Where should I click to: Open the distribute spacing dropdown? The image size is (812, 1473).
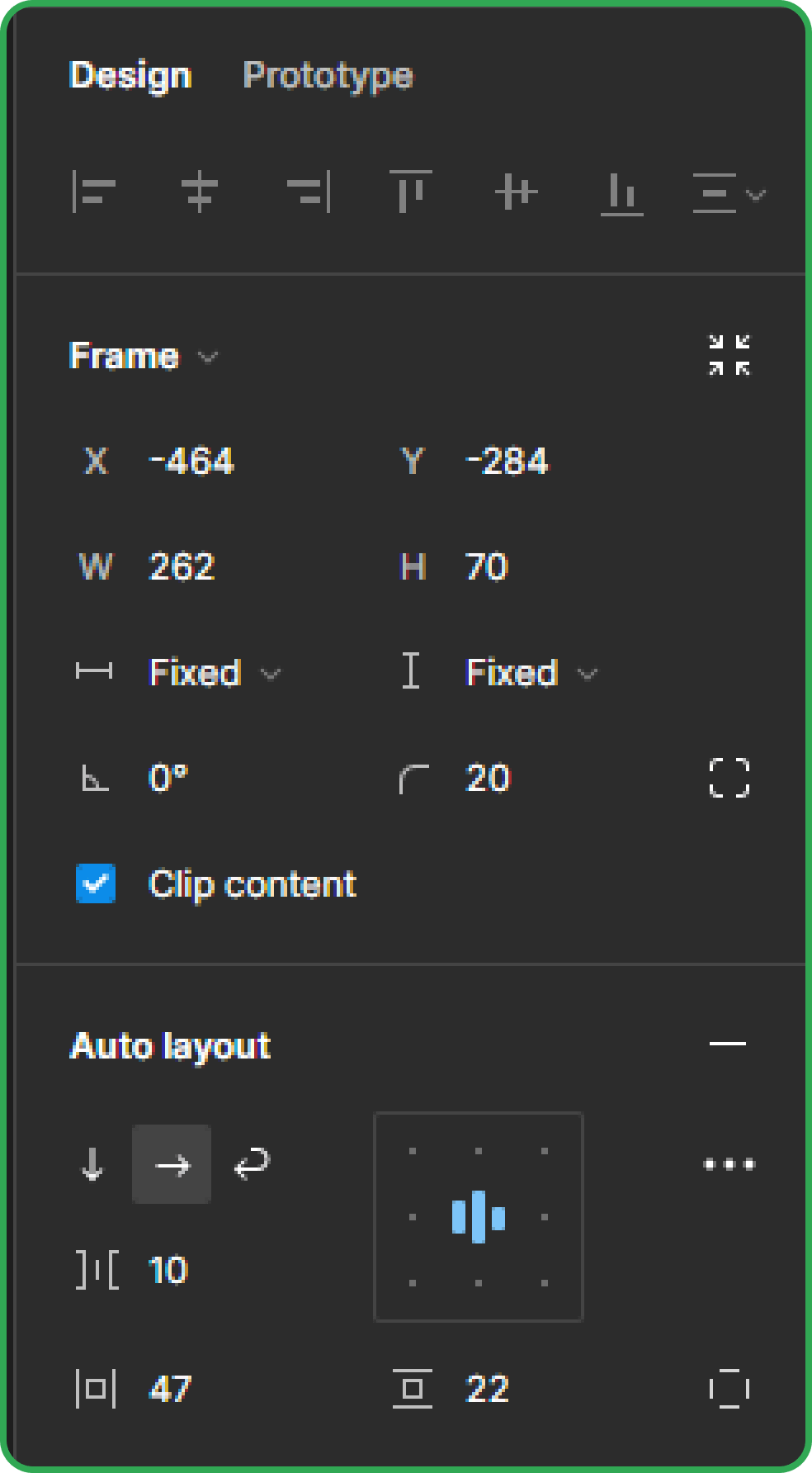pyautogui.click(x=729, y=194)
